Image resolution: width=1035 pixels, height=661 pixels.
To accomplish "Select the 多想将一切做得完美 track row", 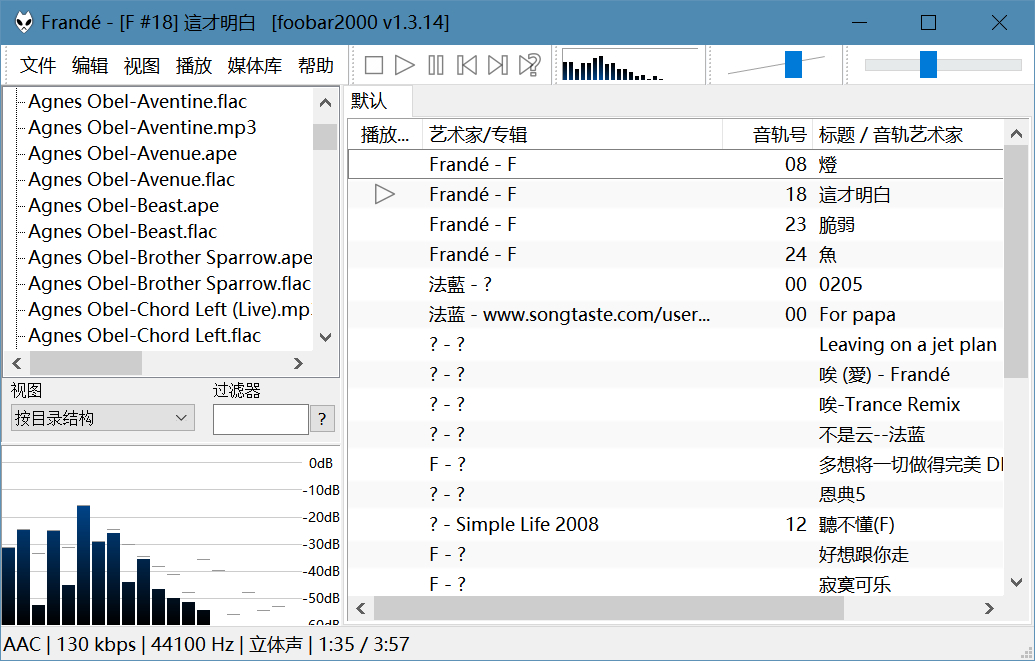I will pyautogui.click(x=675, y=464).
